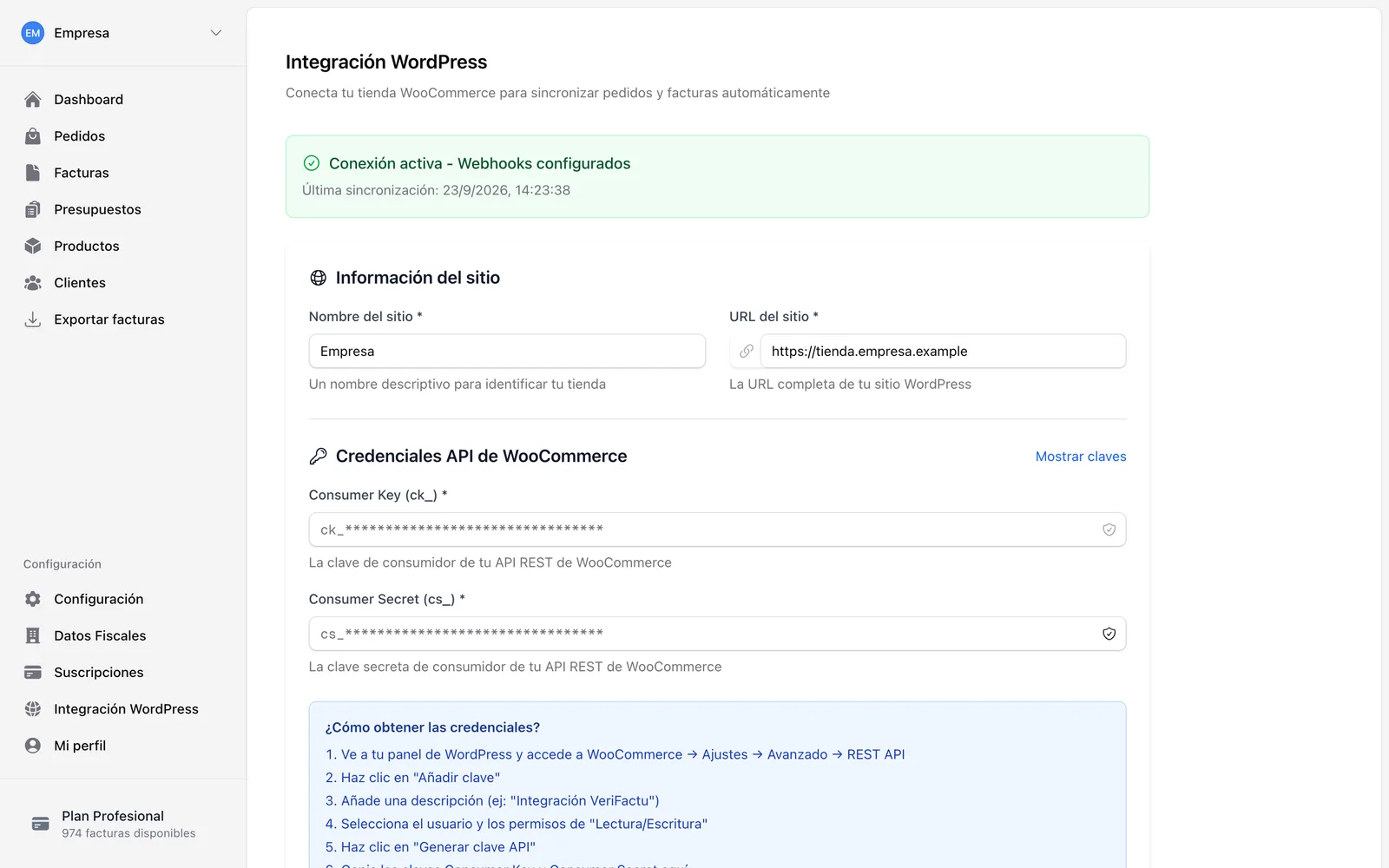Click the Consumer Key input field
The height and width of the screenshot is (868, 1389).
[717, 529]
